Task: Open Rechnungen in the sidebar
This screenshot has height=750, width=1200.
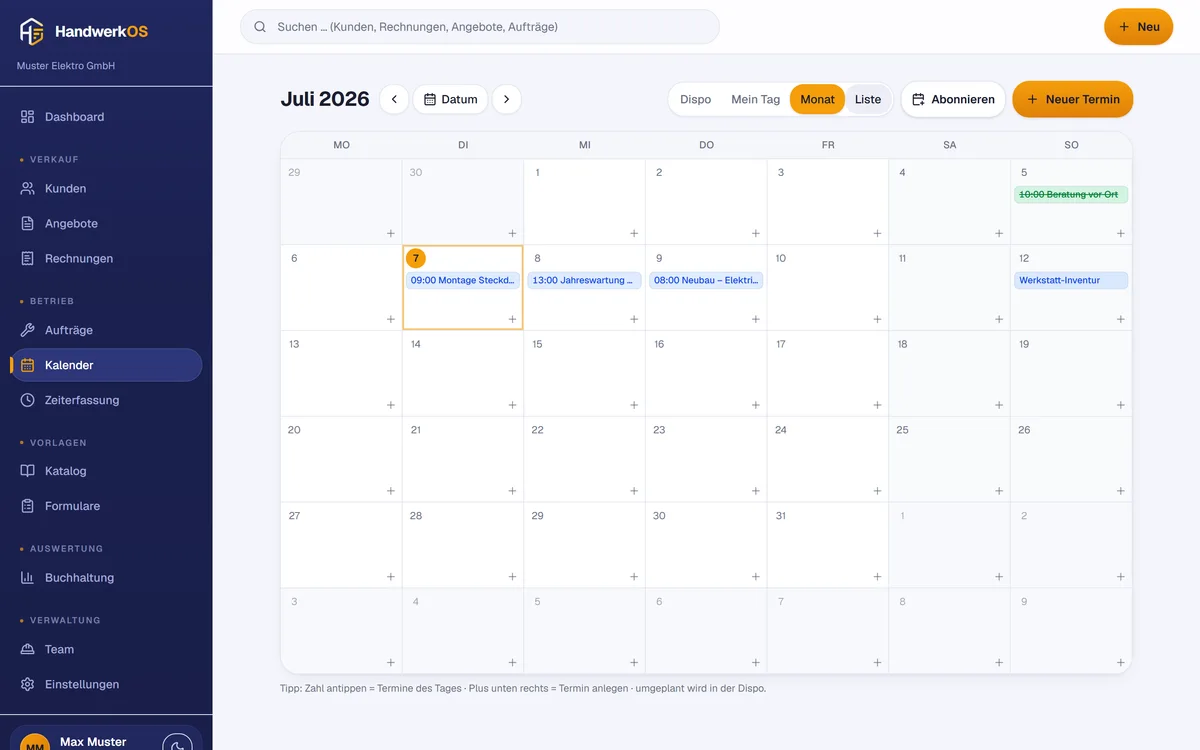Action: [x=106, y=258]
